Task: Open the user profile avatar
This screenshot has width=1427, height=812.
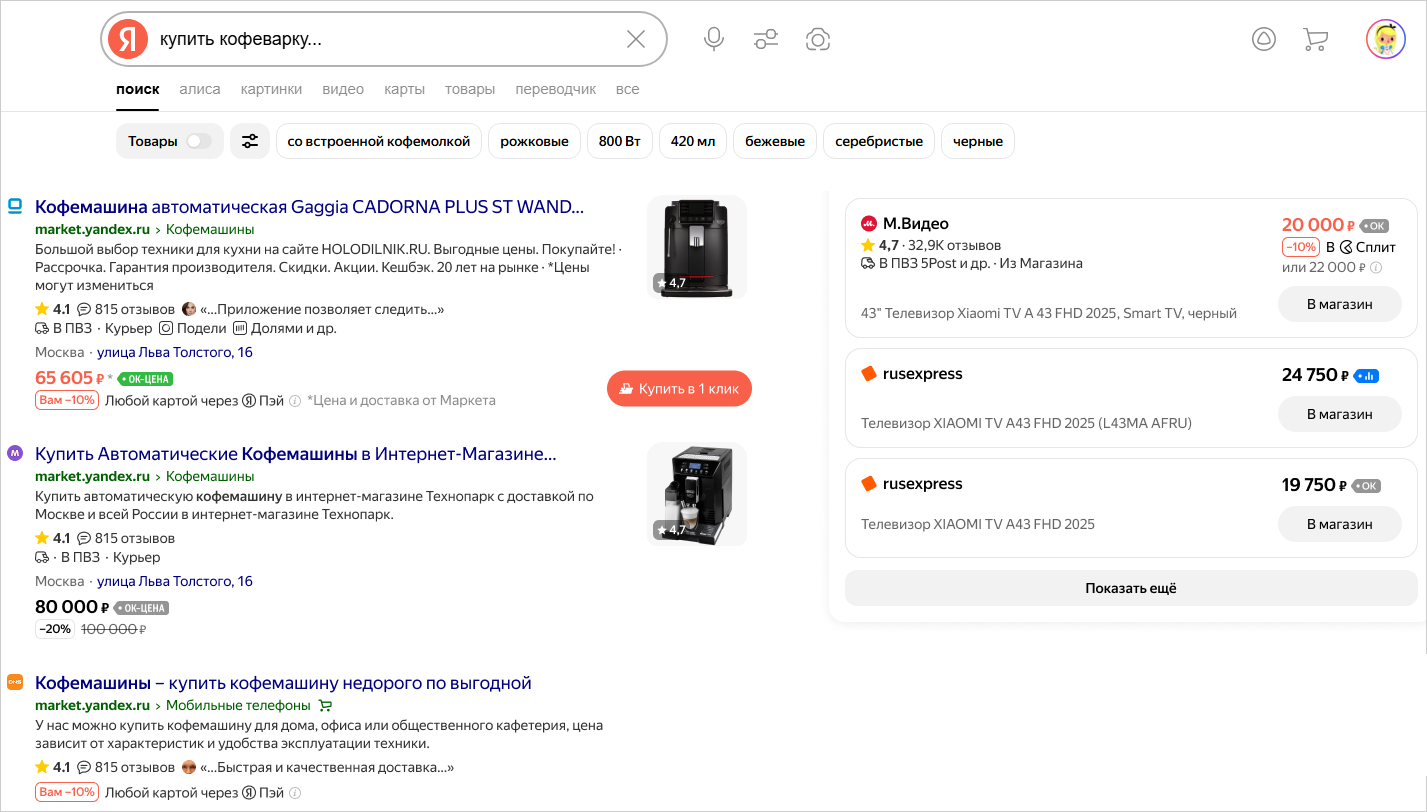Action: coord(1386,39)
